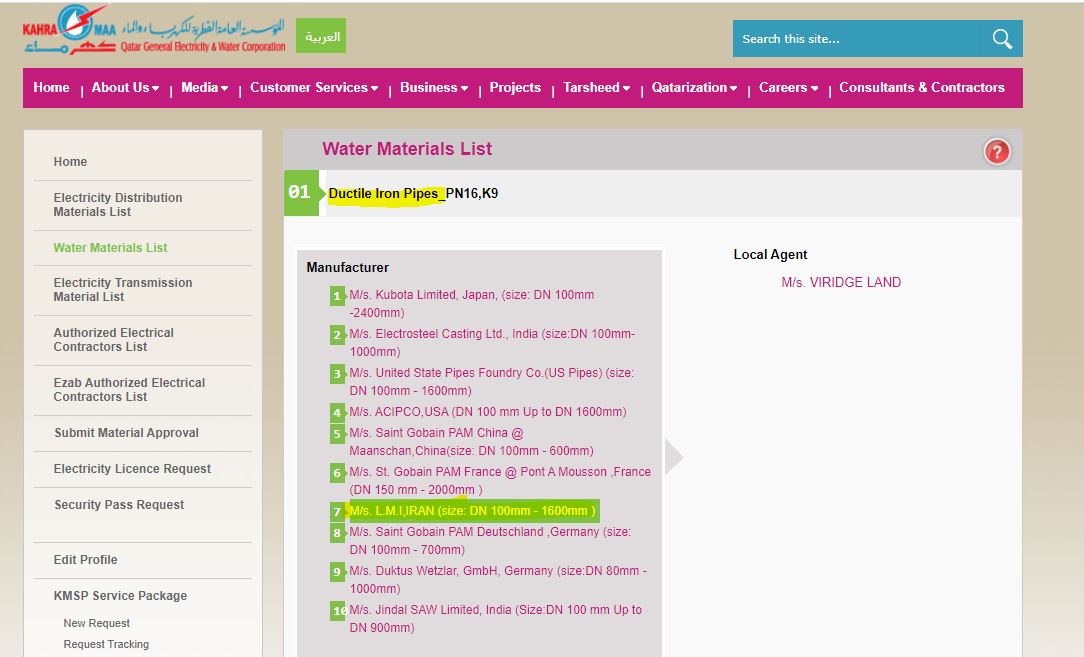This screenshot has height=657, width=1084.
Task: Expand the About Us menu
Action: click(125, 88)
